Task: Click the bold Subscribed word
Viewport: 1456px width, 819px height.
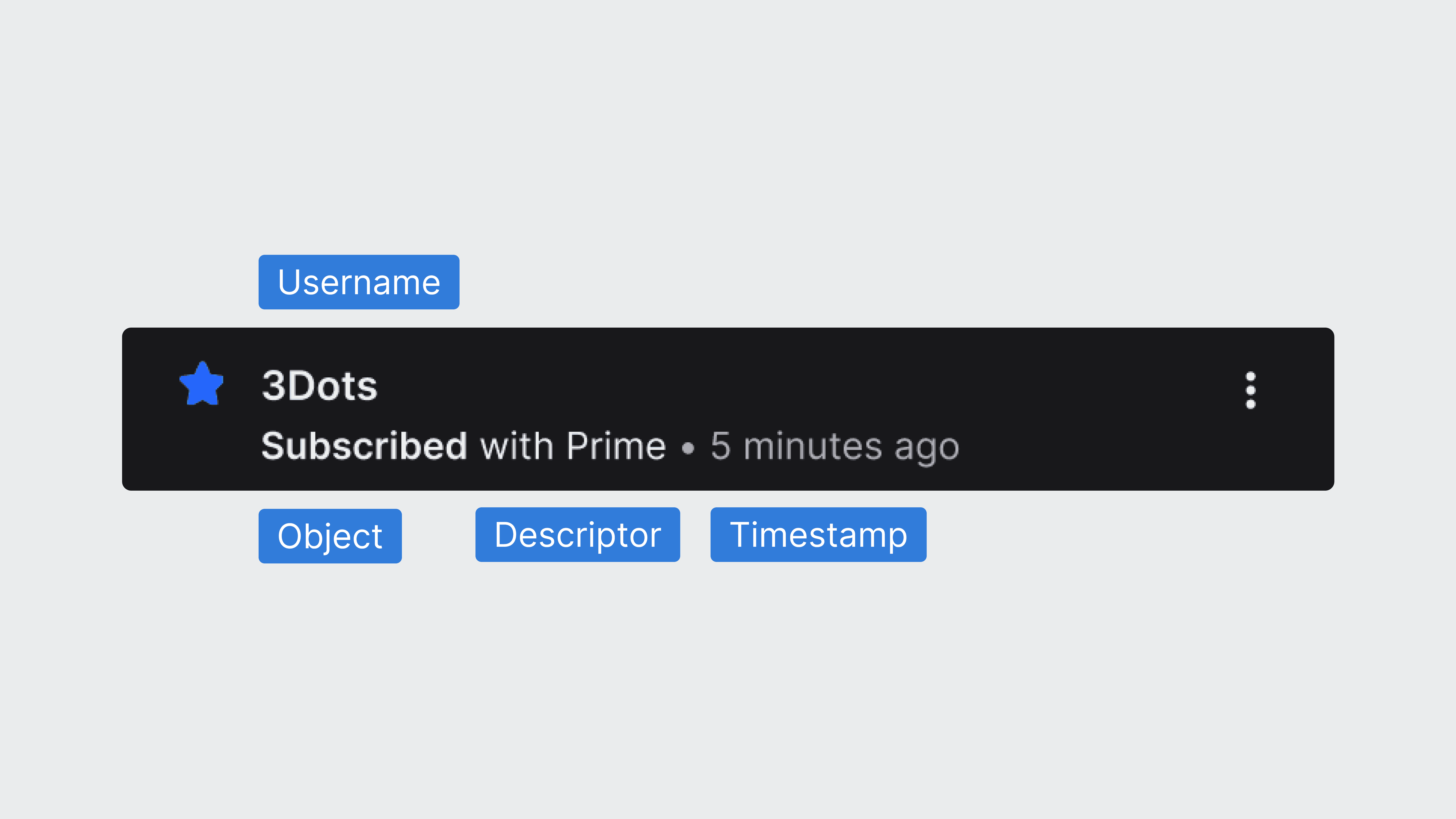Action: tap(365, 446)
